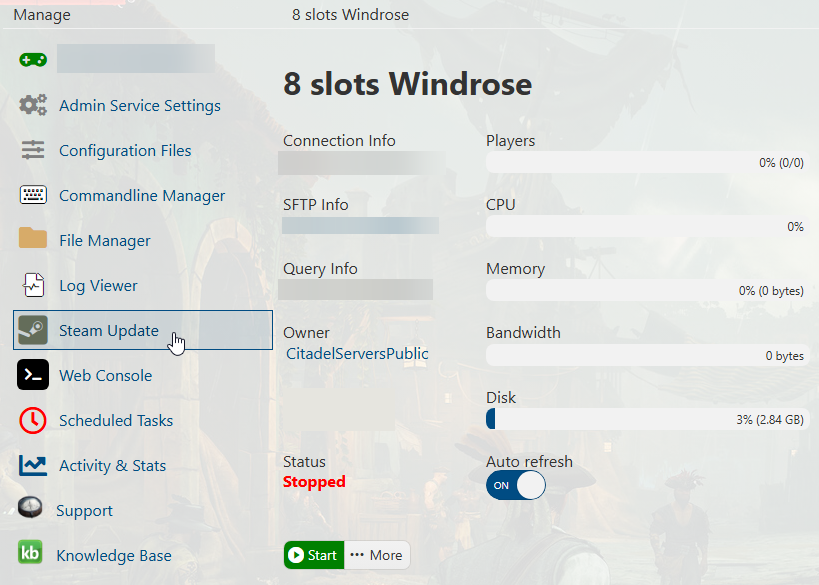The width and height of the screenshot is (819, 585).
Task: Click the File Manager folder icon
Action: click(x=33, y=239)
